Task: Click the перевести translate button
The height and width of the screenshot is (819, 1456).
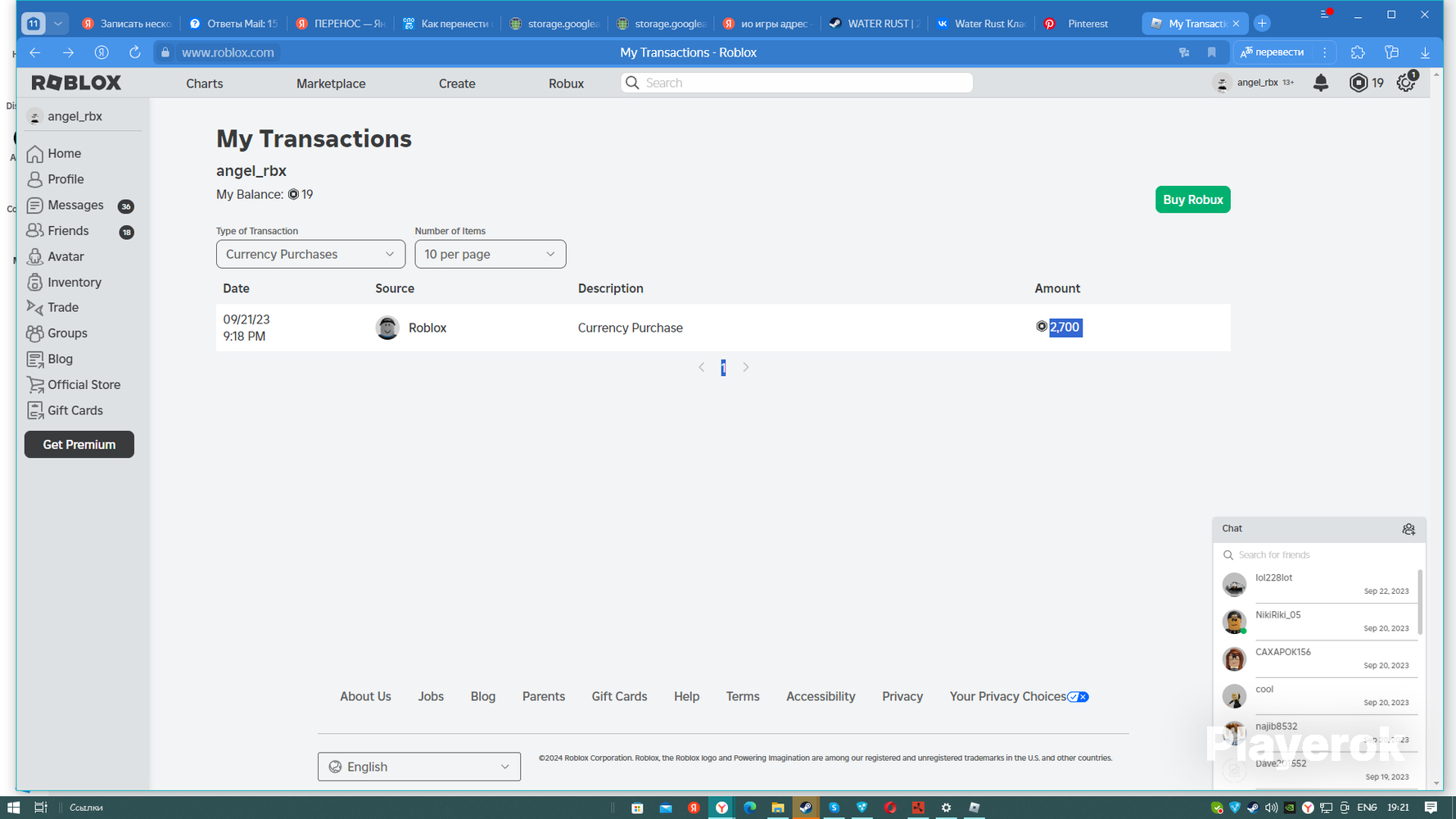Action: [x=1273, y=52]
